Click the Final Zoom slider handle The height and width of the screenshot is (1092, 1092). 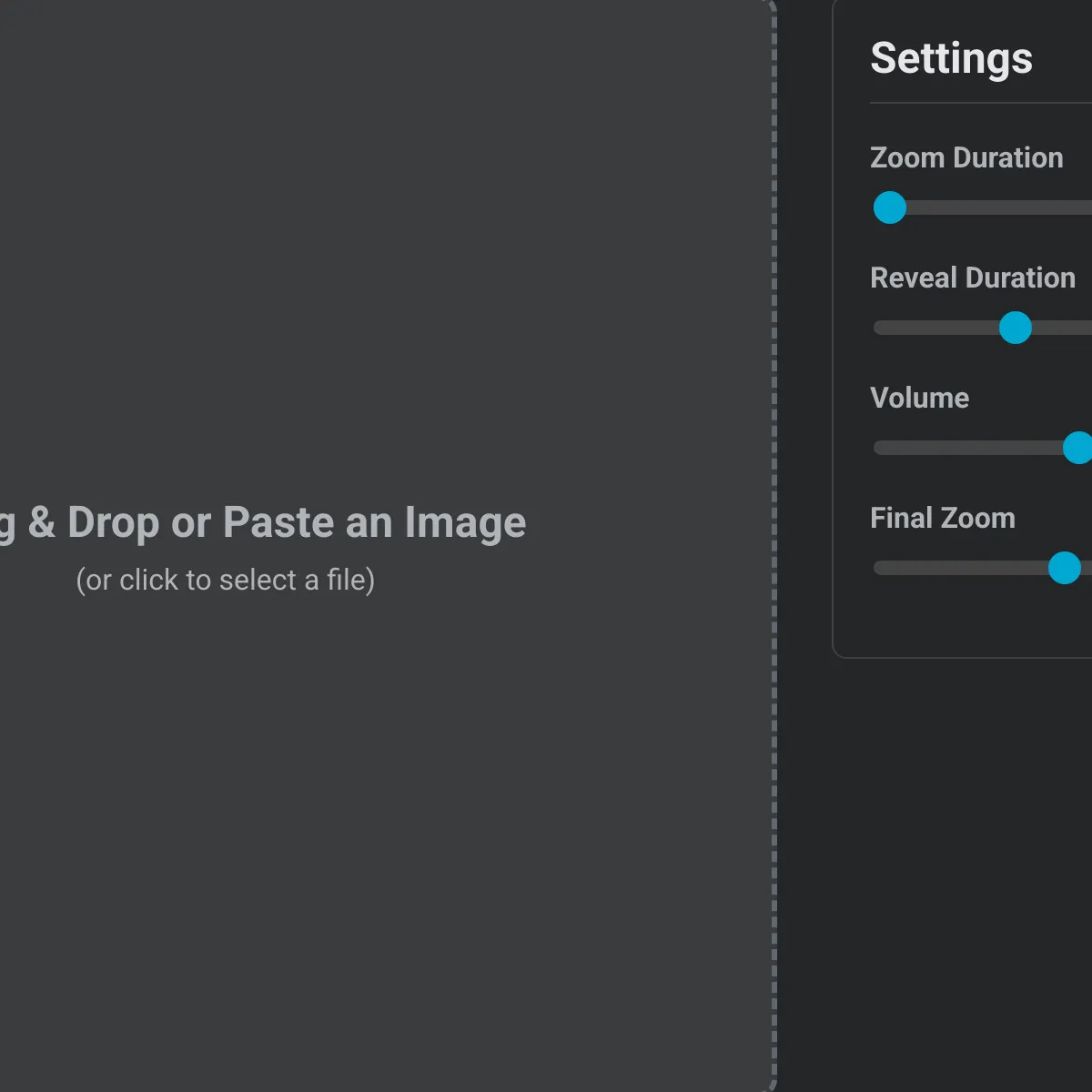(x=1064, y=568)
